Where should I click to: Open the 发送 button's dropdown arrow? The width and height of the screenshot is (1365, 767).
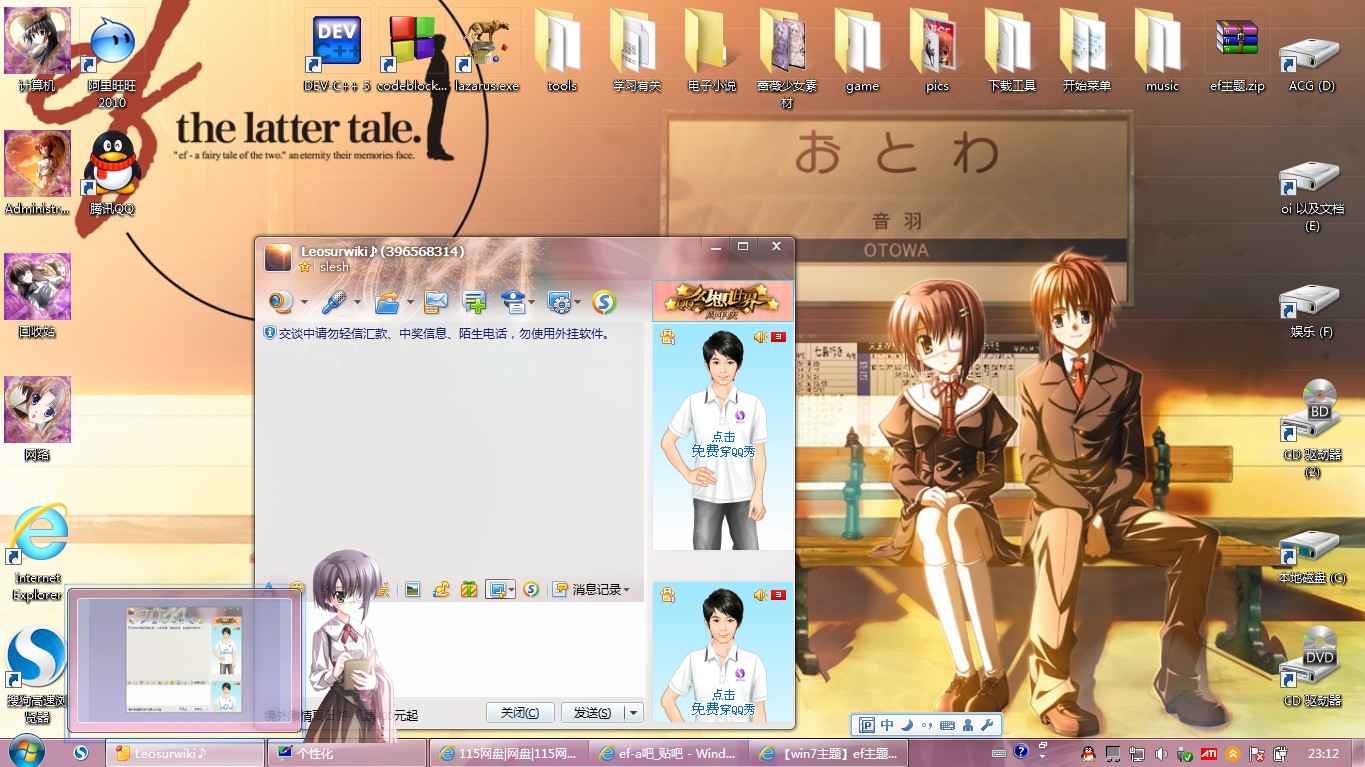click(x=632, y=713)
